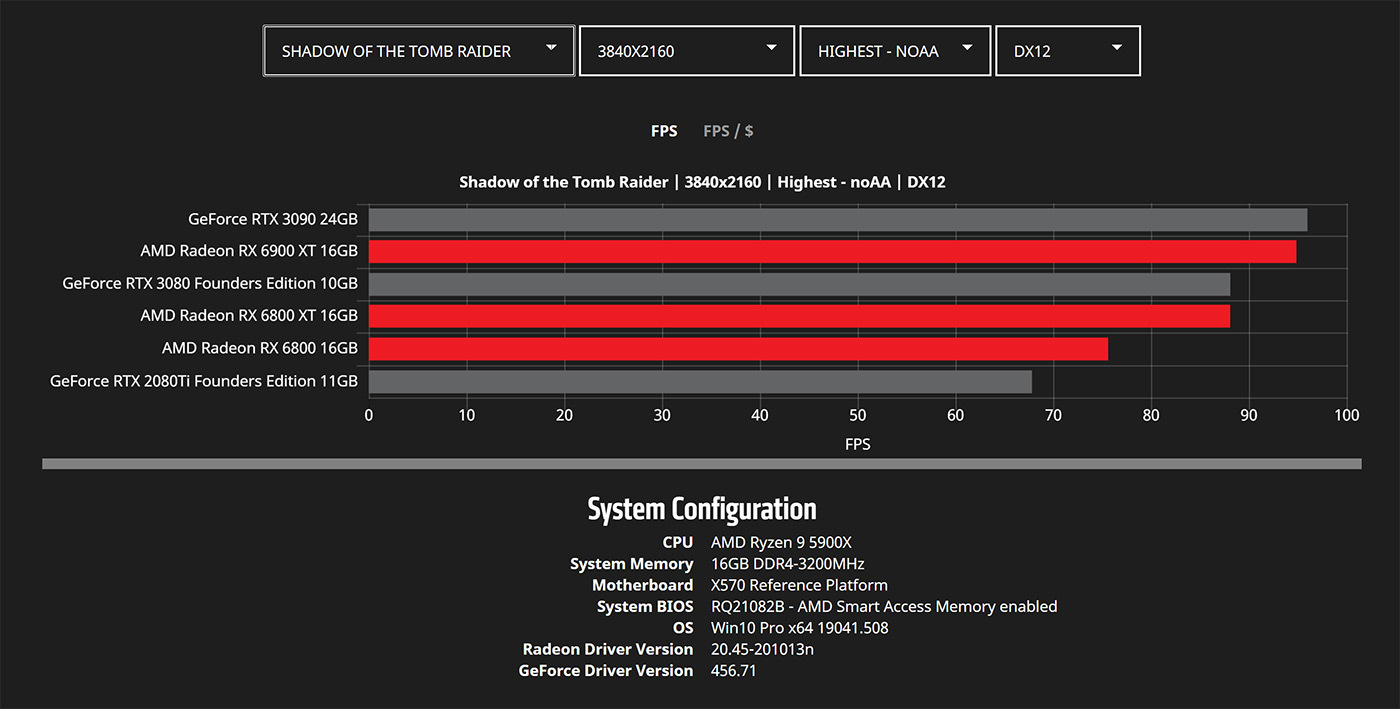Screen dimensions: 1400x709
Task: Click the OS label in System Configuration
Action: pyautogui.click(x=683, y=628)
